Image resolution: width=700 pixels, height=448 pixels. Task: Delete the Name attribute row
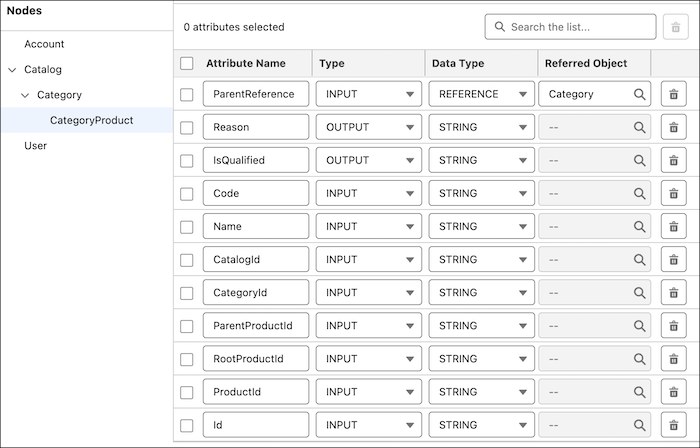coord(673,226)
